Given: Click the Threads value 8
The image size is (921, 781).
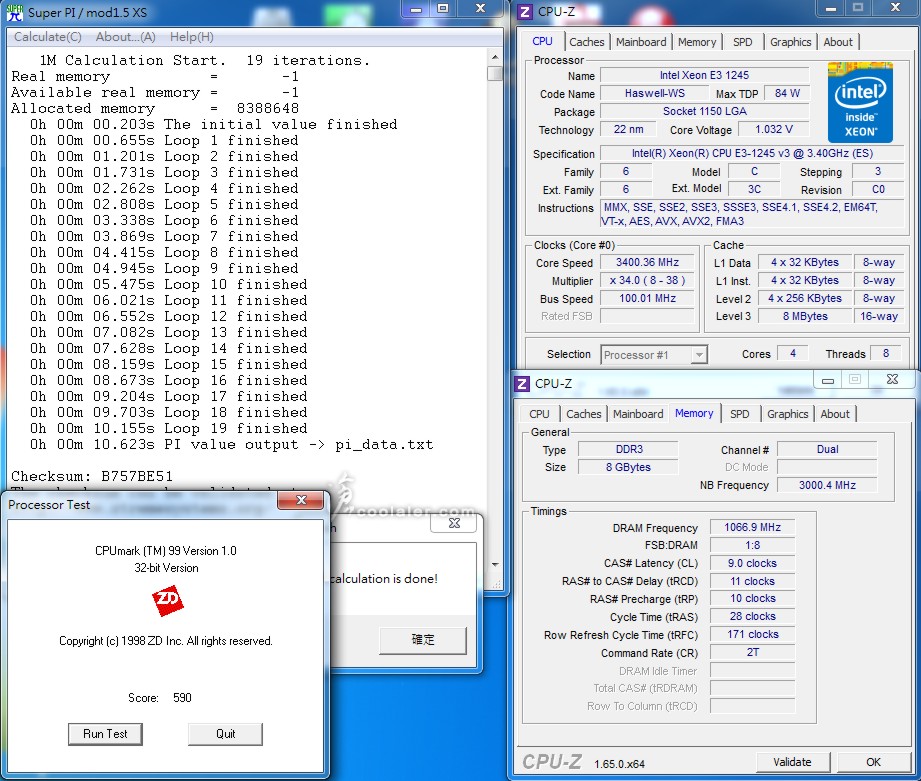Looking at the screenshot, I should (x=886, y=354).
